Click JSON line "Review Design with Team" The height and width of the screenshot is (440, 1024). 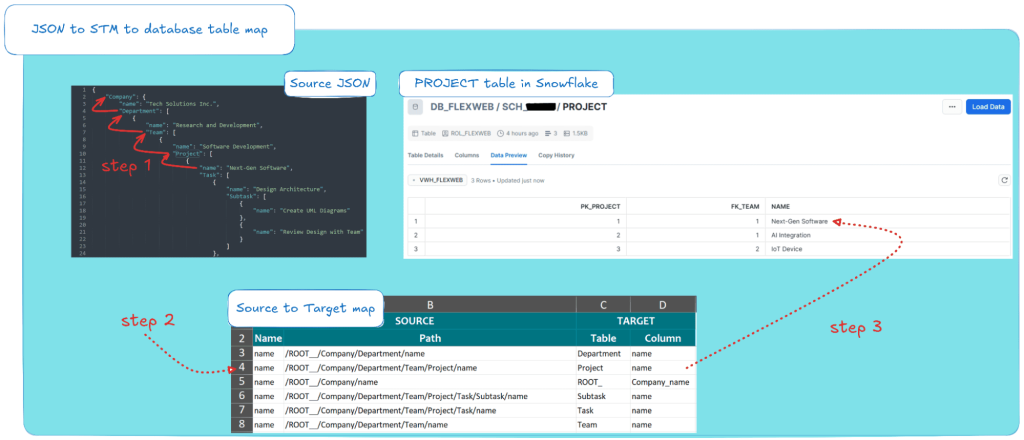click(308, 232)
